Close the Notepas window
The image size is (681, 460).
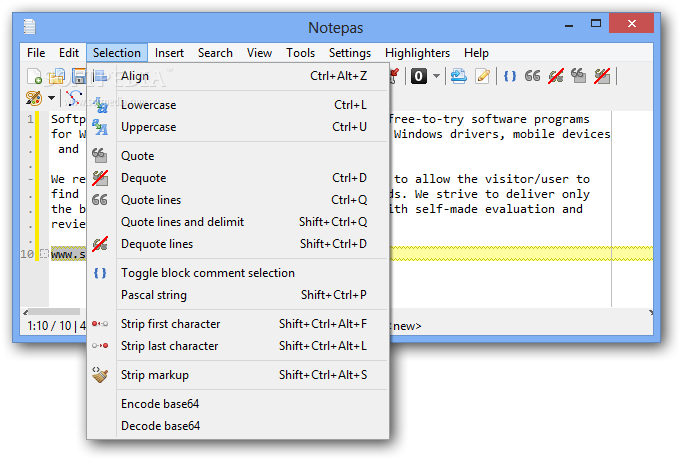pyautogui.click(x=631, y=23)
